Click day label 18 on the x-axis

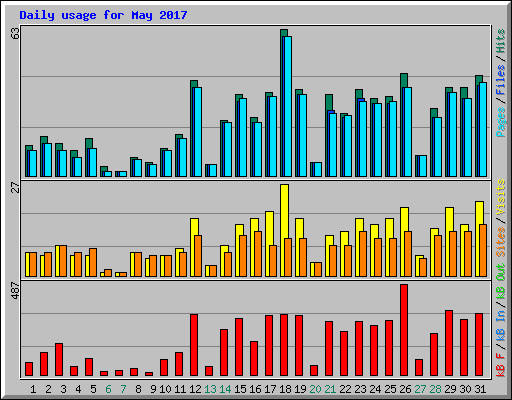click(x=285, y=389)
